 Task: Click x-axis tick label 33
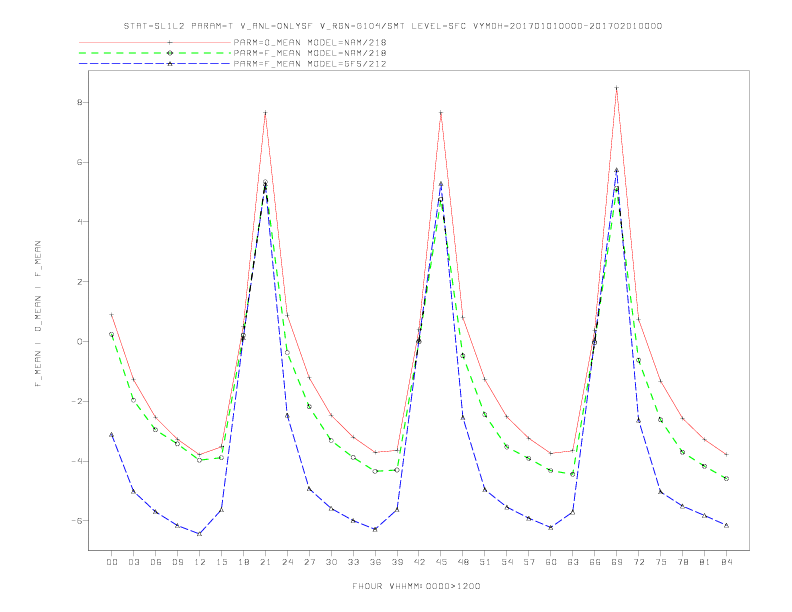point(353,562)
